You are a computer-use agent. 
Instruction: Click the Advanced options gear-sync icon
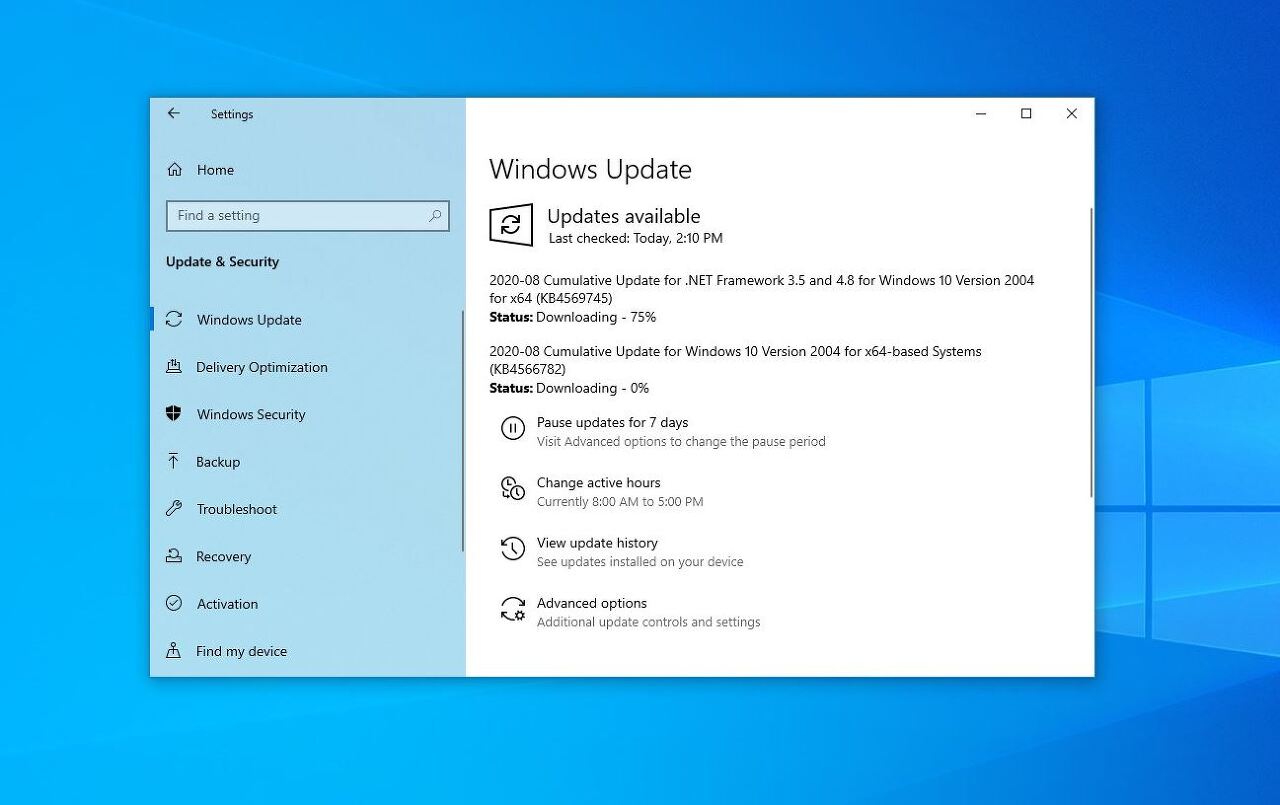(x=512, y=609)
